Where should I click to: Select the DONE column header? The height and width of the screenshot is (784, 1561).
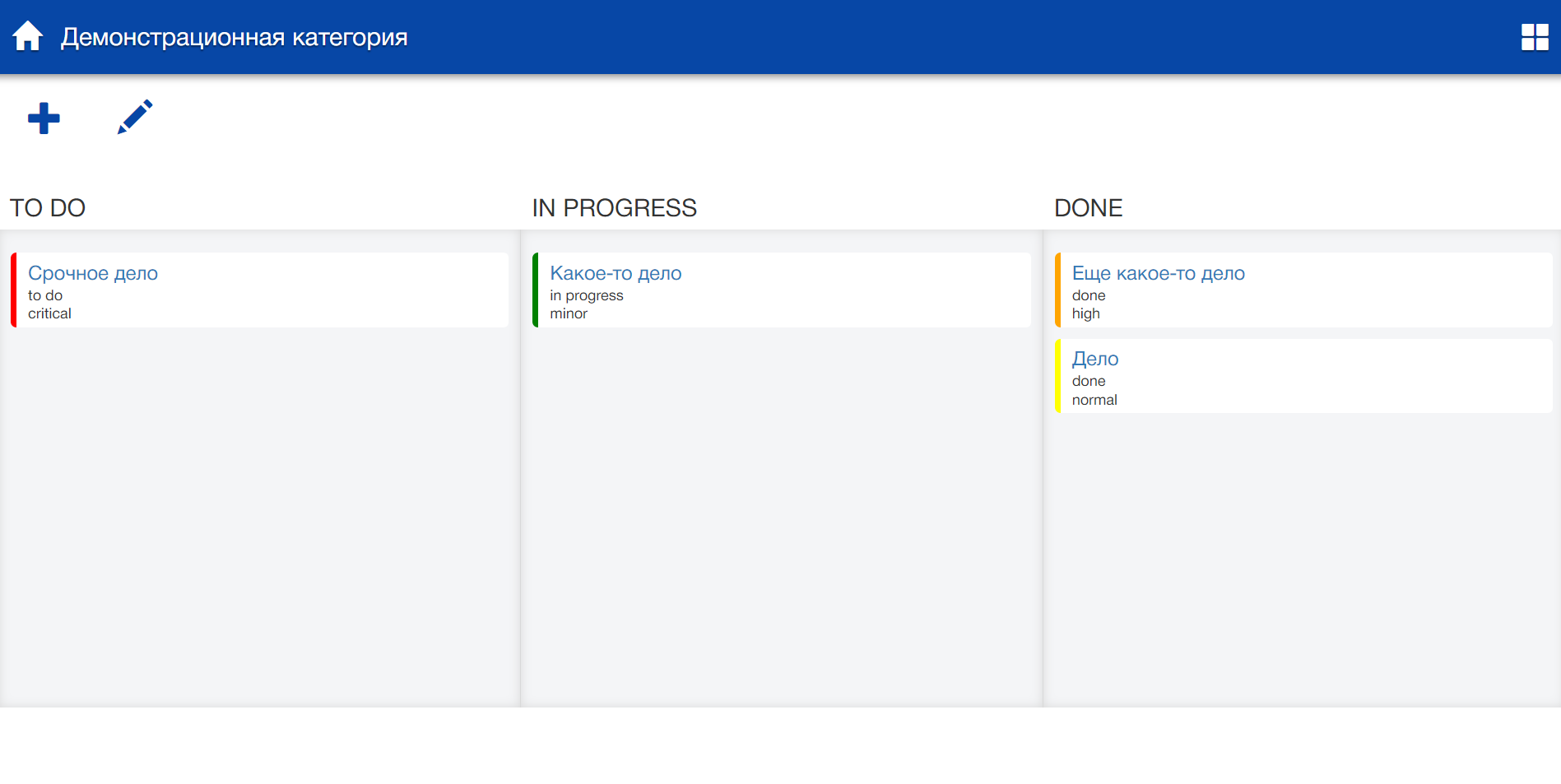click(x=1088, y=208)
